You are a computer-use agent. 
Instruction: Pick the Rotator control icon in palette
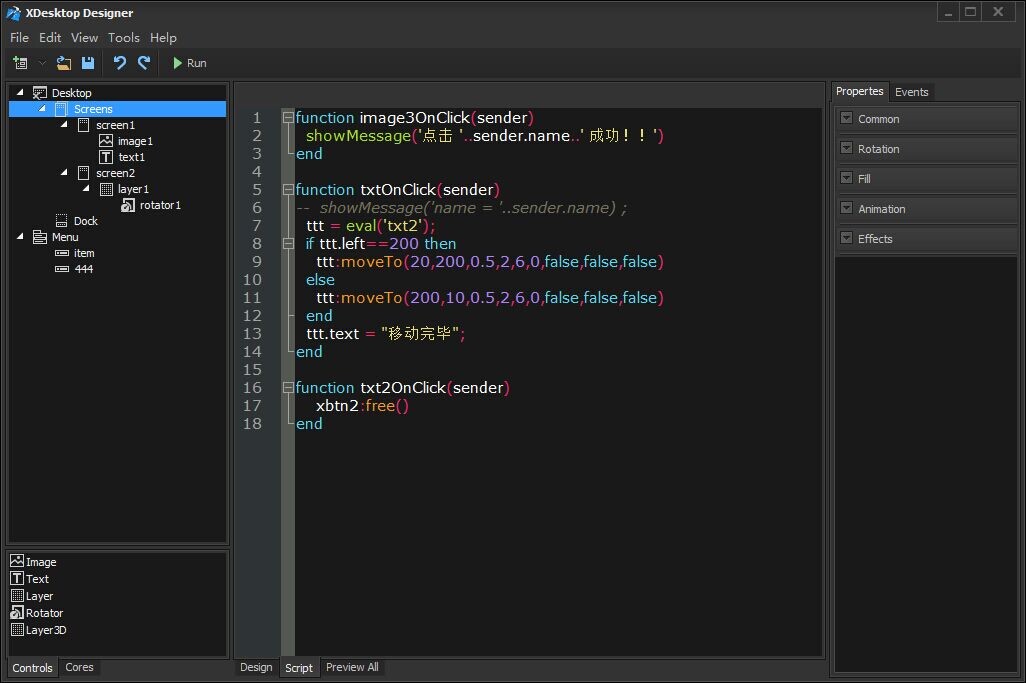[x=17, y=612]
